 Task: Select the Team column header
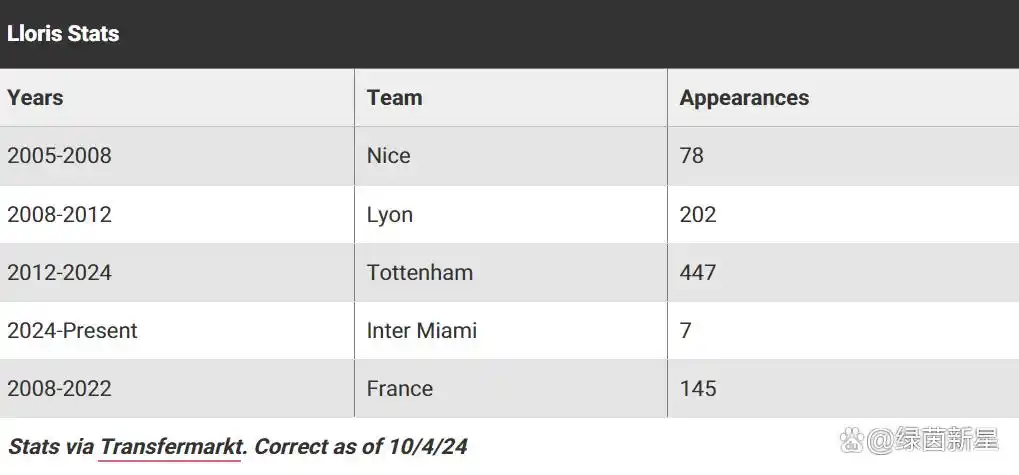tap(511, 97)
